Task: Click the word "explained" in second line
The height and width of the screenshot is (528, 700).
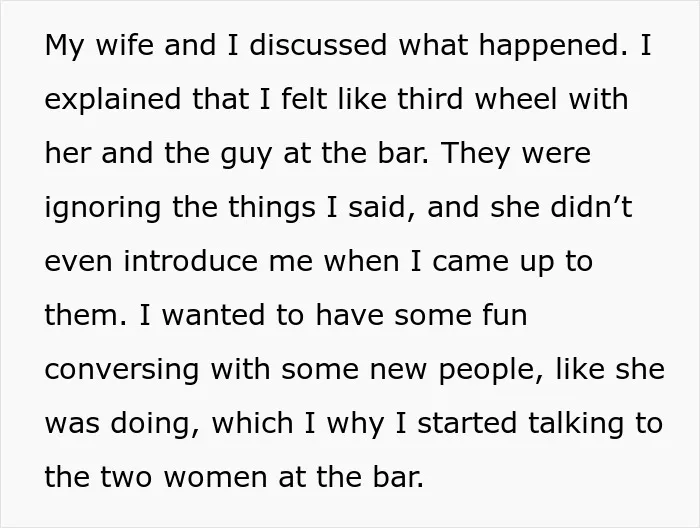Action: (112, 100)
